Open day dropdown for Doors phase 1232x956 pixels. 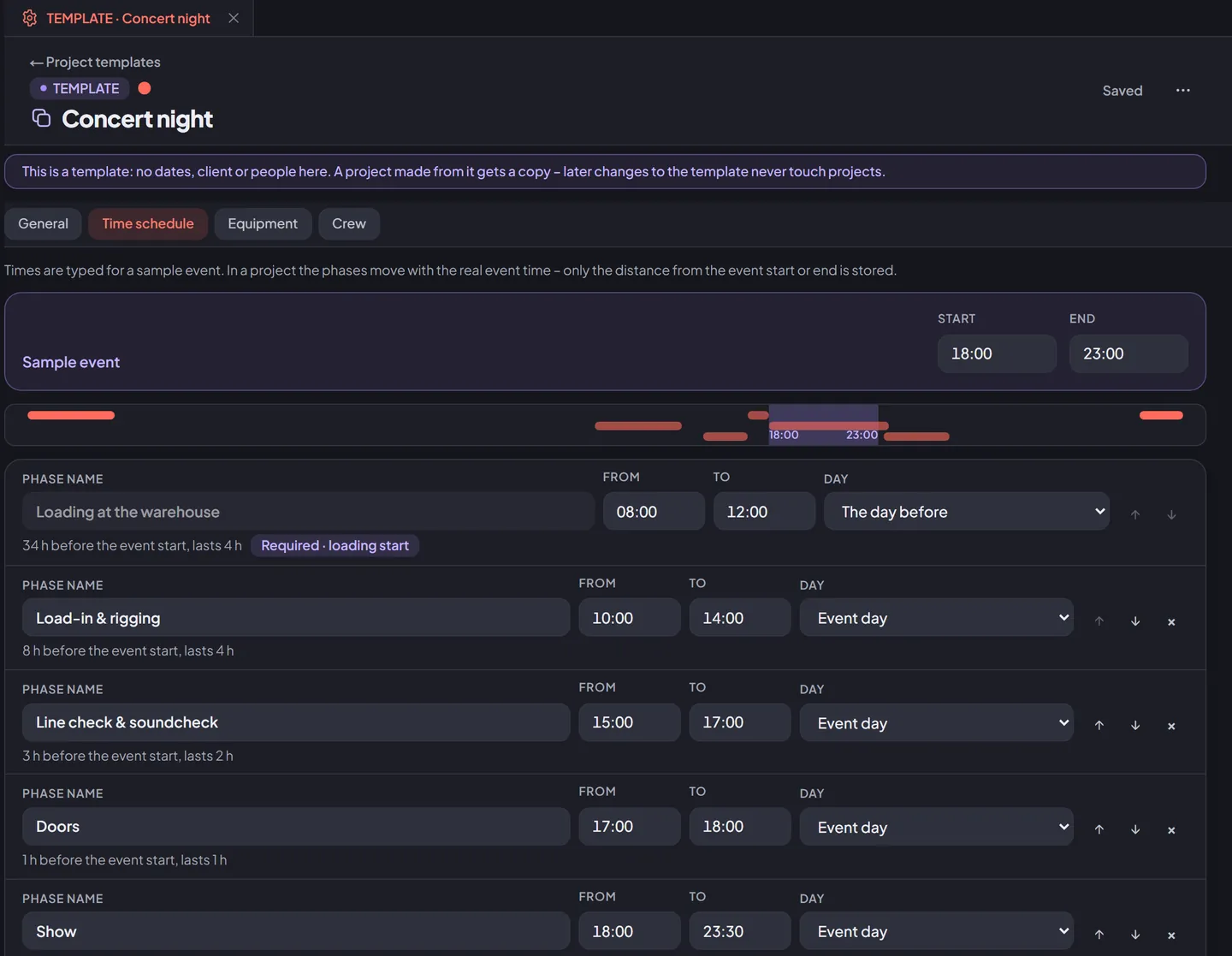pyautogui.click(x=936, y=827)
